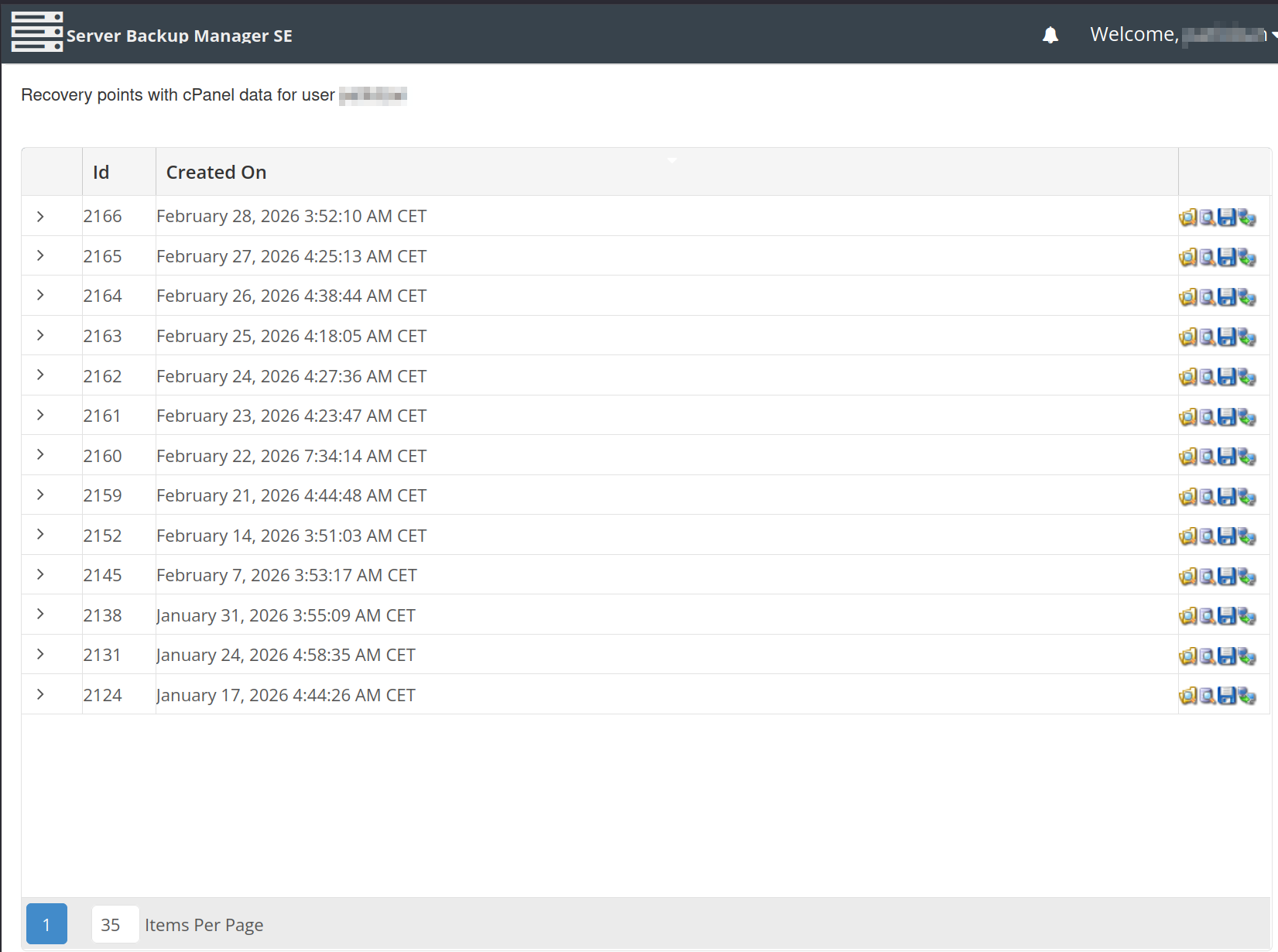Click floppy disk save icon for recovery point 2164
The width and height of the screenshot is (1278, 952).
point(1226,297)
